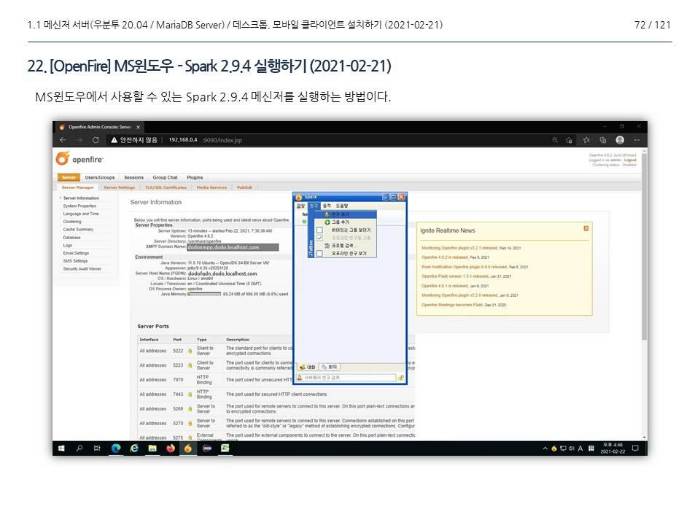Open the Server main tab
This screenshot has width=700, height=525.
coord(68,177)
